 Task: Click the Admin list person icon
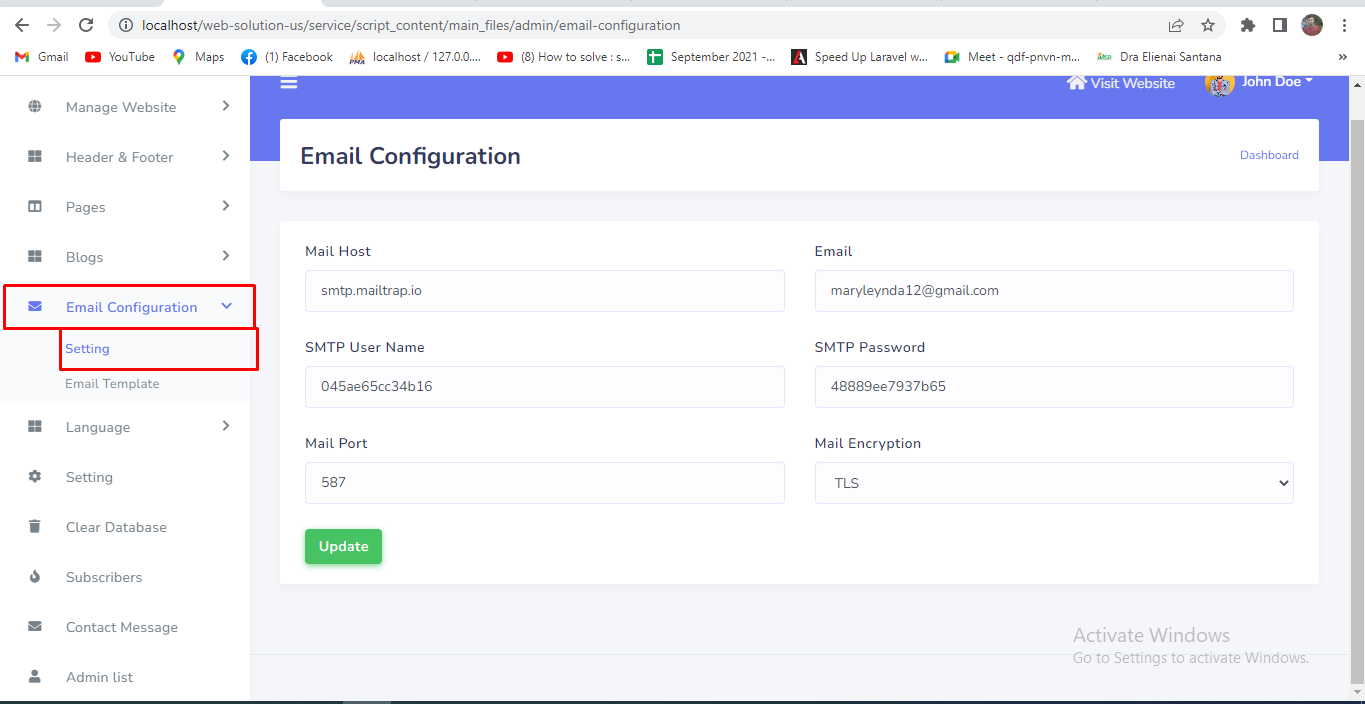[35, 677]
